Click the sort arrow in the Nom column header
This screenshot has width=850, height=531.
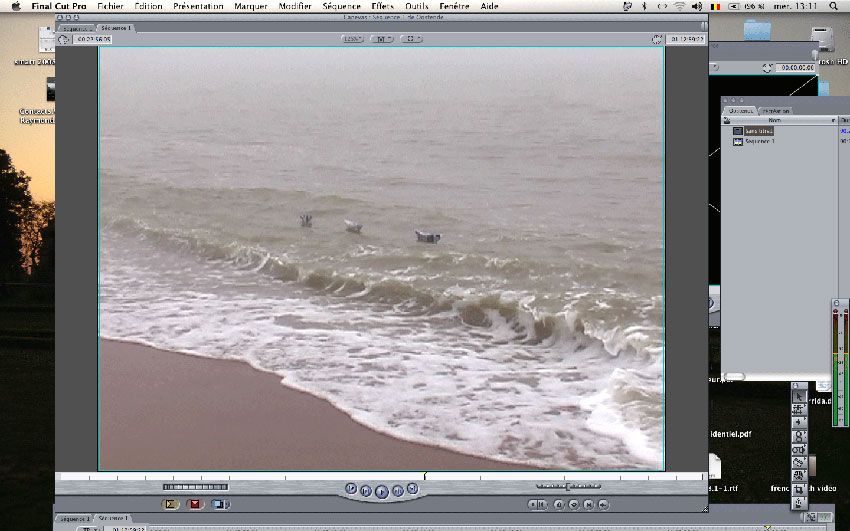(833, 120)
